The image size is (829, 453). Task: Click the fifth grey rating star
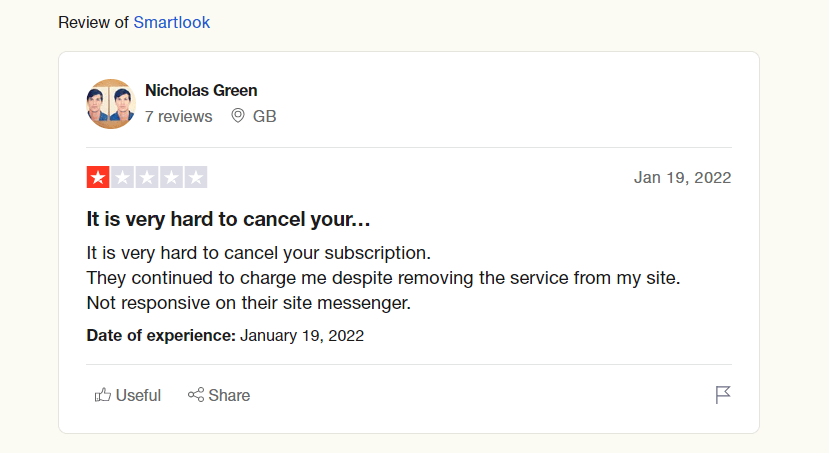pos(196,178)
